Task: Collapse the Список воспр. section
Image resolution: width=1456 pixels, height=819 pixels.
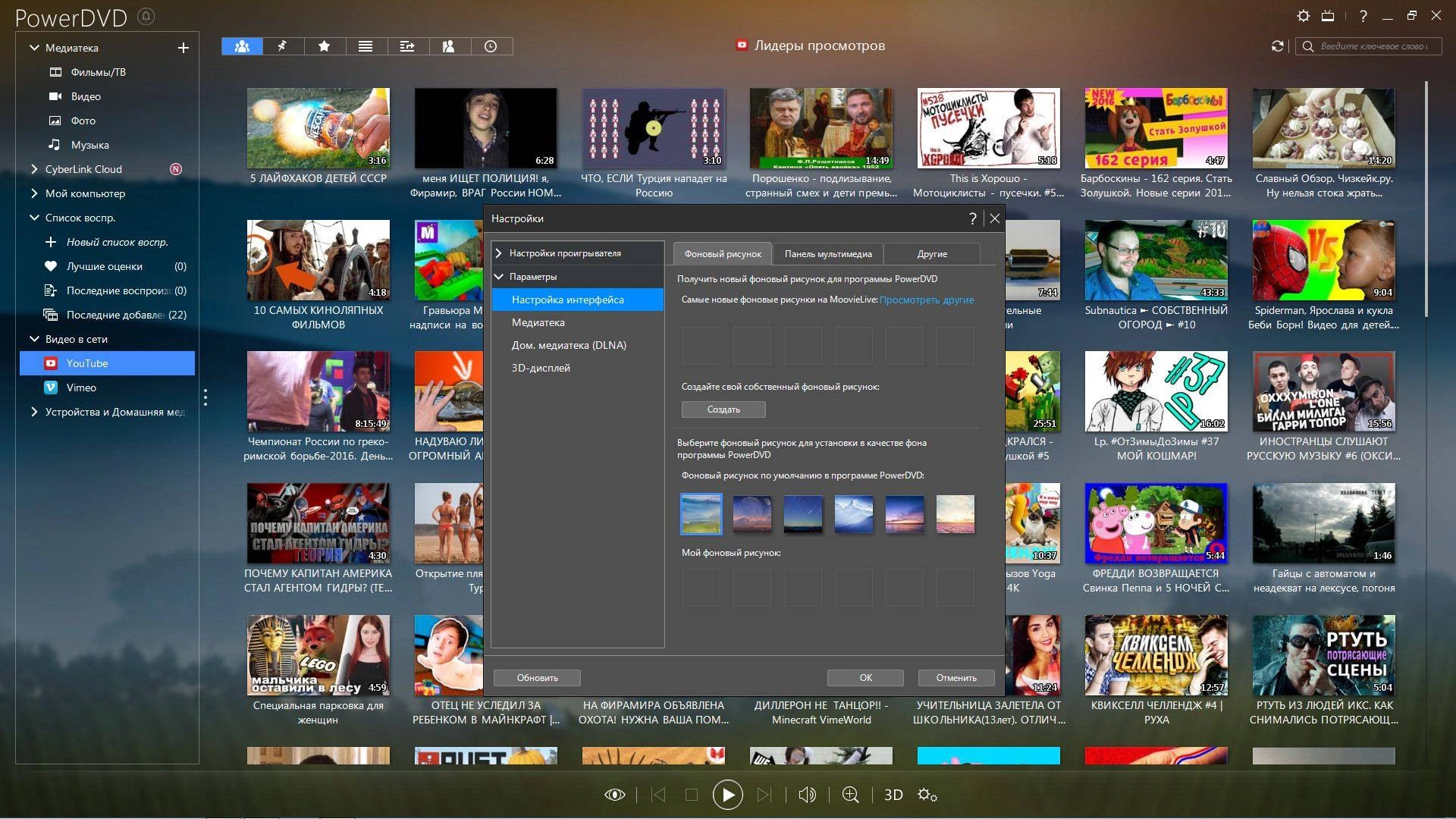Action: pos(34,218)
